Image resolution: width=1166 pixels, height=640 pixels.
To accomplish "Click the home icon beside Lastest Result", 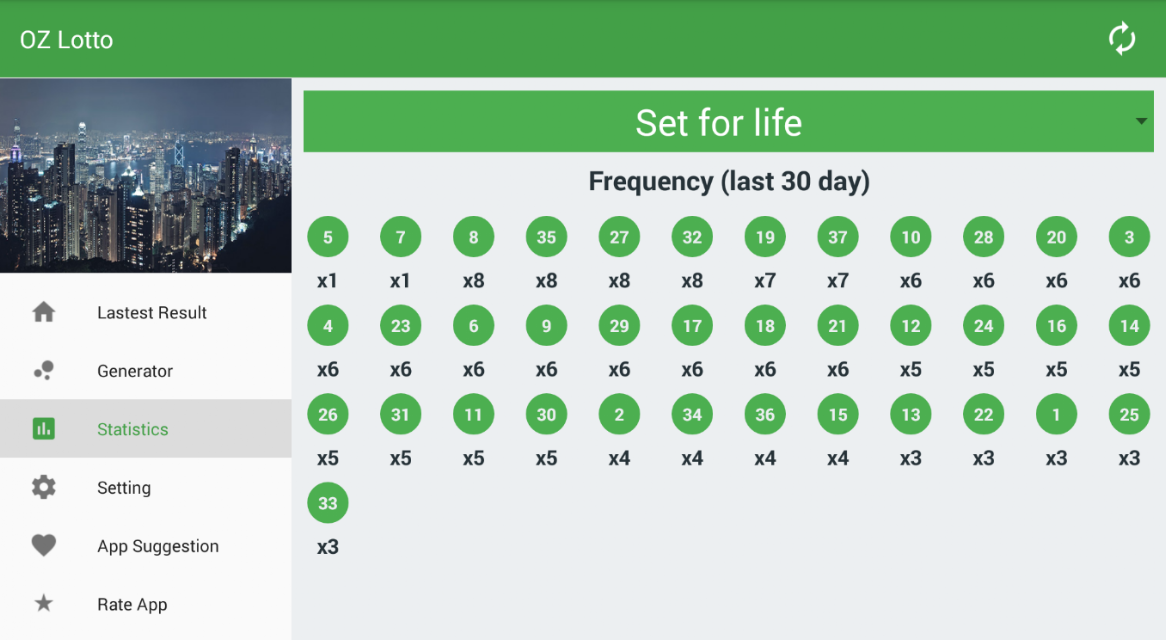I will [44, 312].
